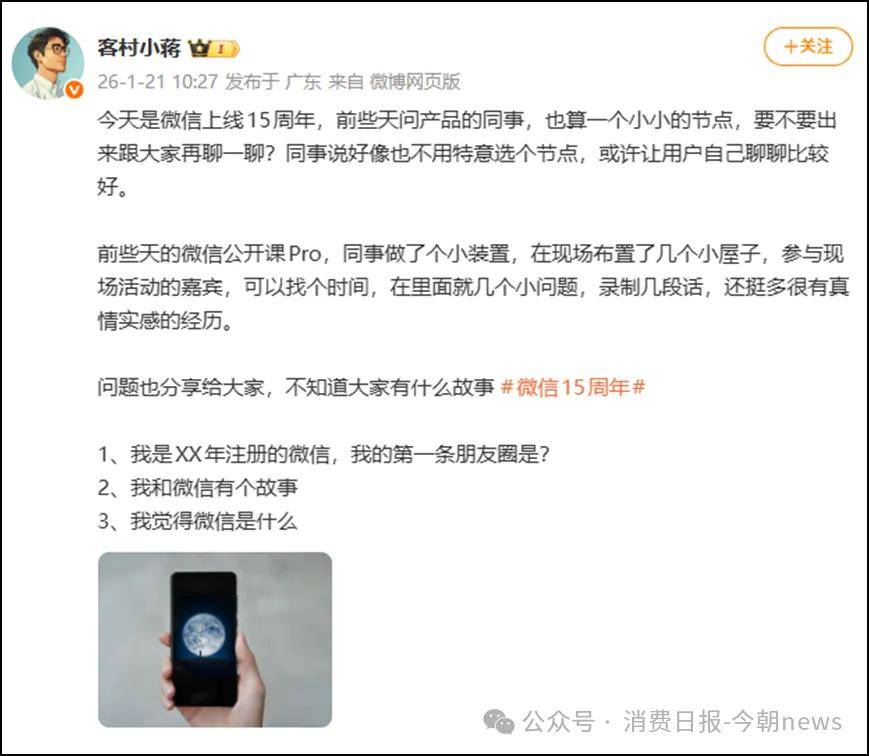Click the gold level I badge

pos(224,49)
